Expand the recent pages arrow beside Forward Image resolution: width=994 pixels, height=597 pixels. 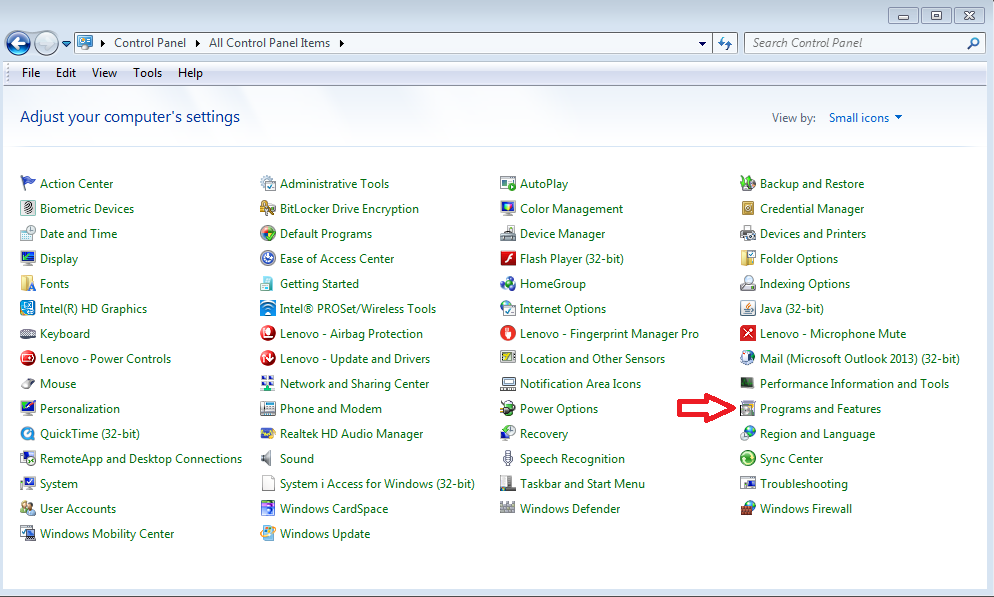67,44
